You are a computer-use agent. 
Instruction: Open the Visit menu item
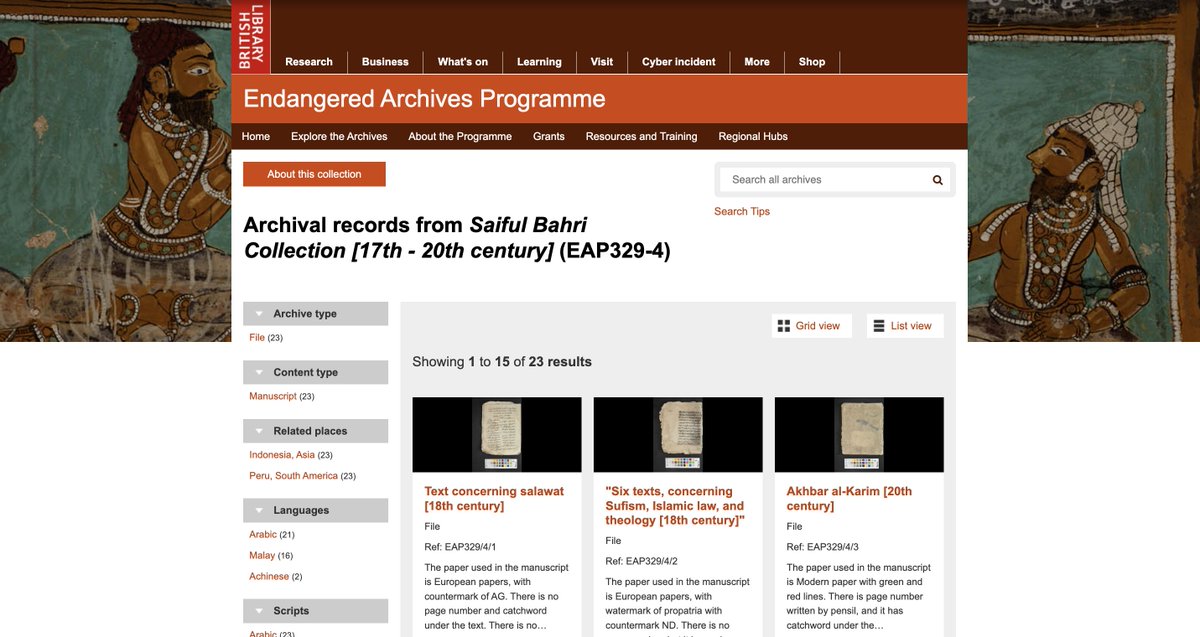(602, 62)
